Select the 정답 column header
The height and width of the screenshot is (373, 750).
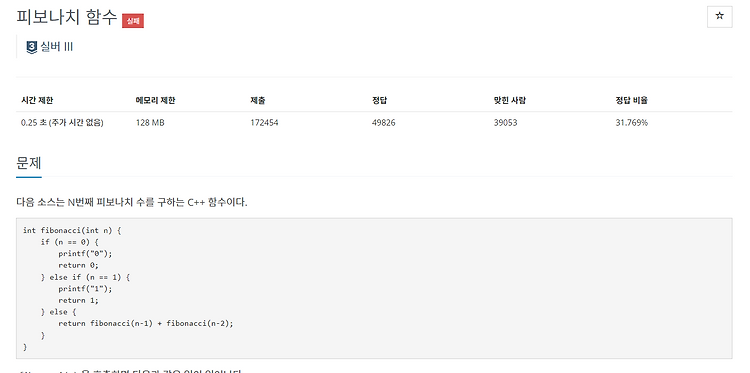pyautogui.click(x=379, y=100)
